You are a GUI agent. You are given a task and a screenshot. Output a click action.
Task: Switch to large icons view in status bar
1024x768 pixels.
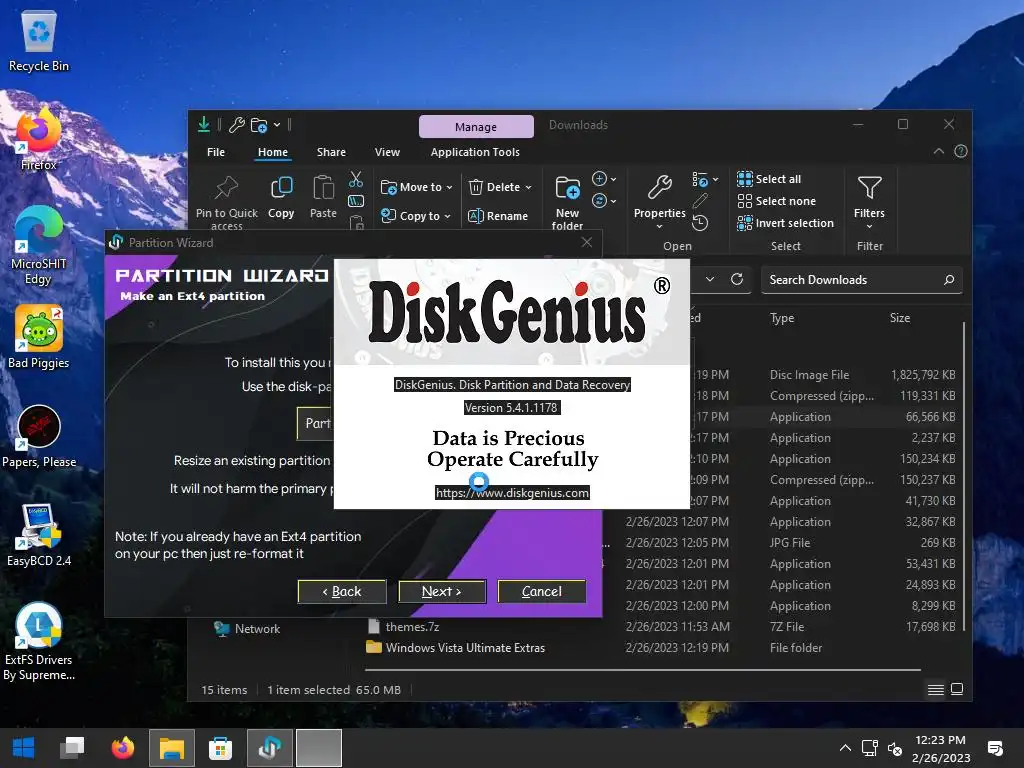click(957, 690)
